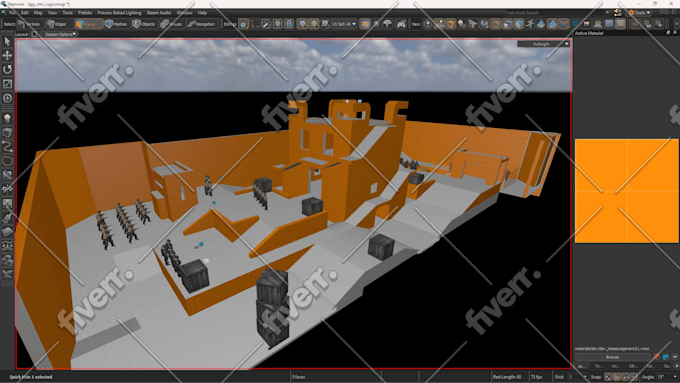Pick the Block cube tool

pos(7,132)
